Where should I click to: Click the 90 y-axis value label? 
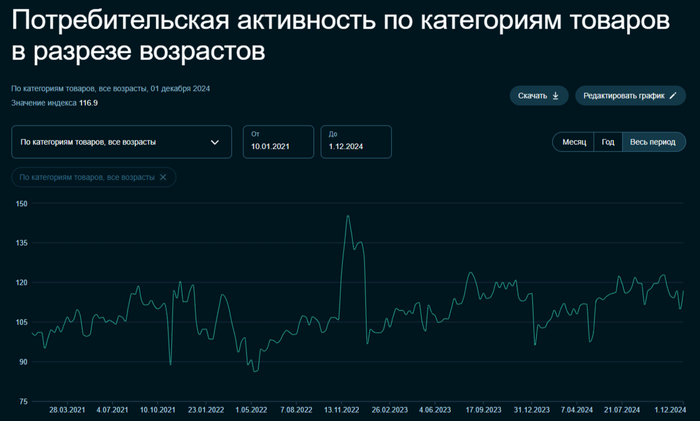point(23,362)
